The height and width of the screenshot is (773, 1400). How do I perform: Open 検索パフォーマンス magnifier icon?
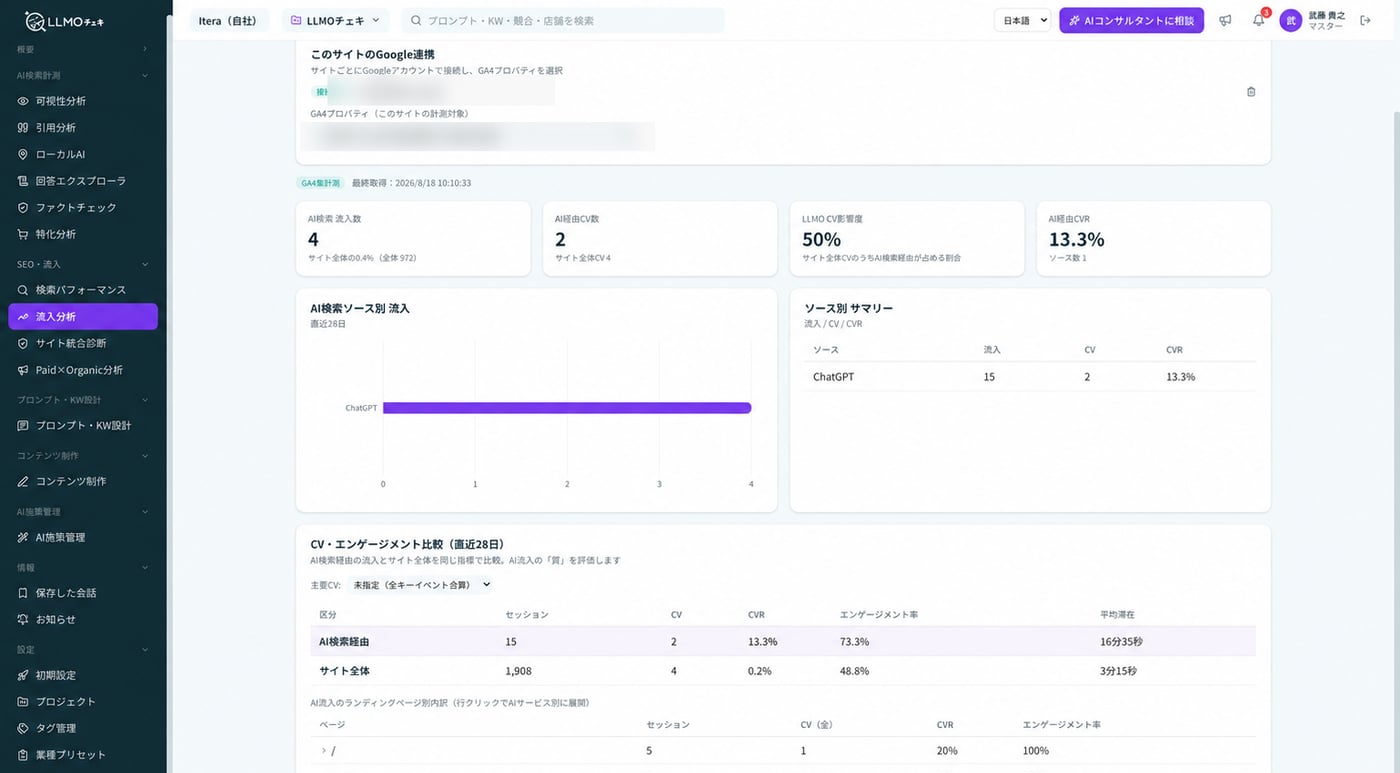23,290
